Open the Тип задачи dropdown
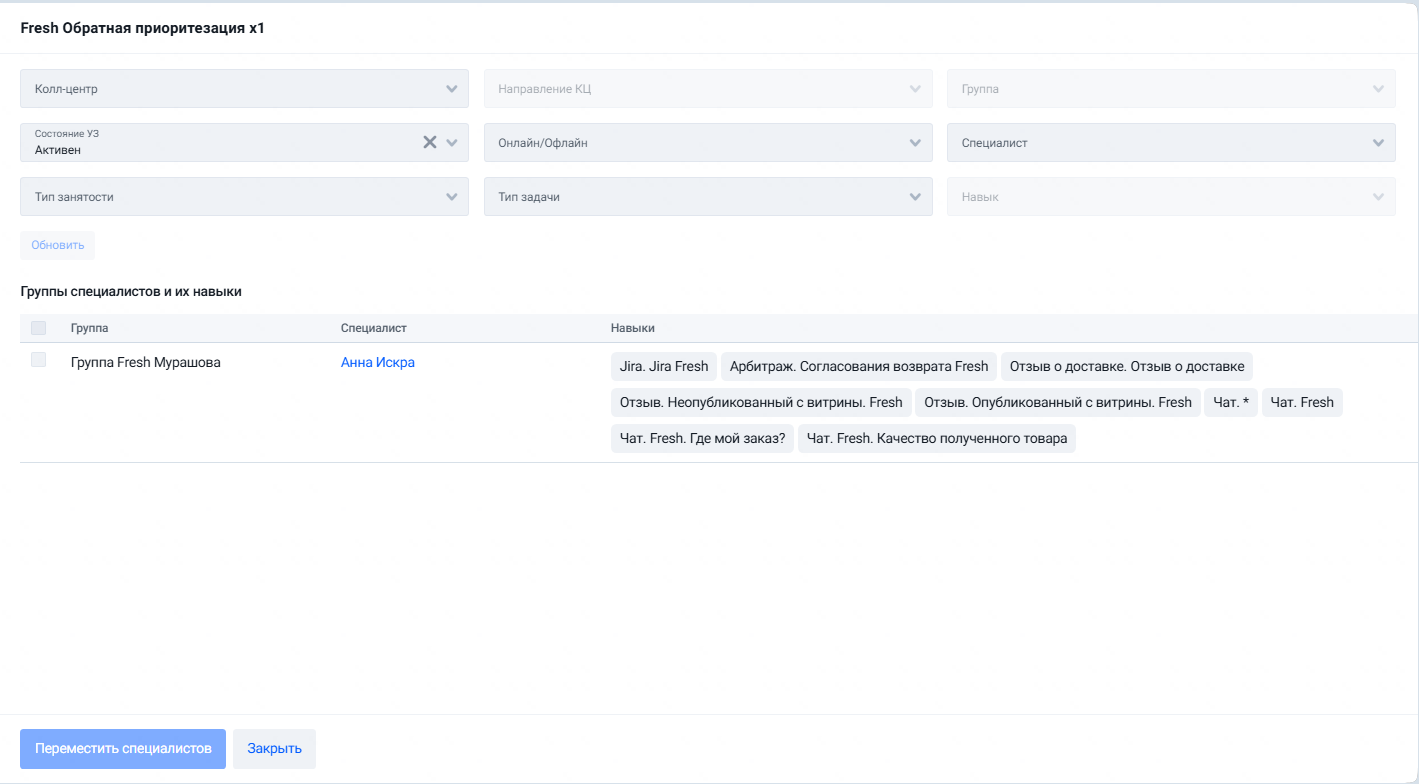The height and width of the screenshot is (784, 1419). click(708, 196)
